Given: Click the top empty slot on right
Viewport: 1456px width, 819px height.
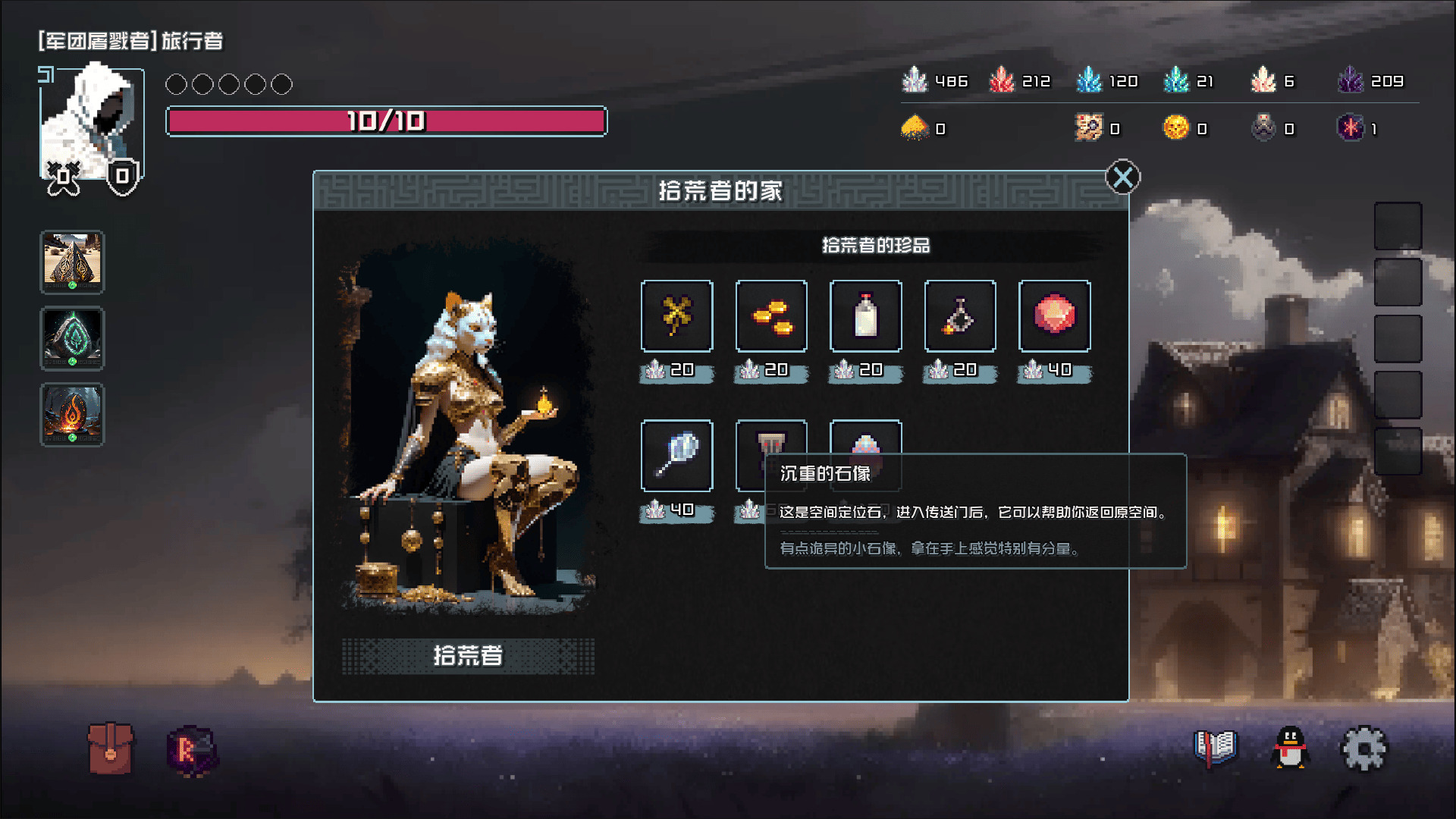Looking at the screenshot, I should coord(1398,225).
